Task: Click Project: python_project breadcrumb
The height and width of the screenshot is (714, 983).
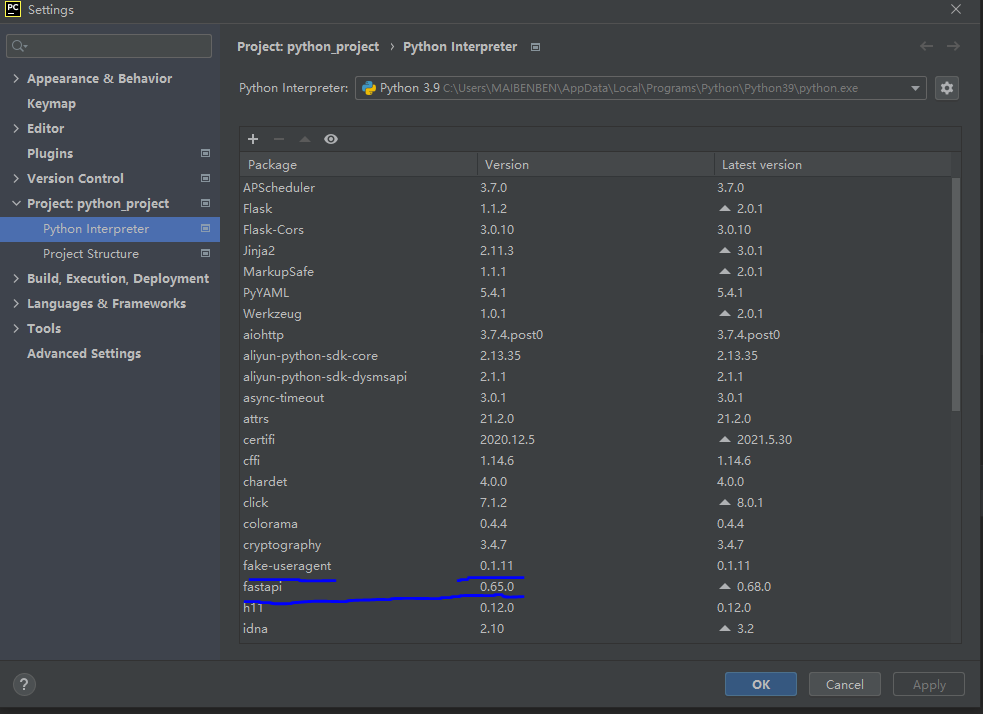Action: (x=308, y=47)
